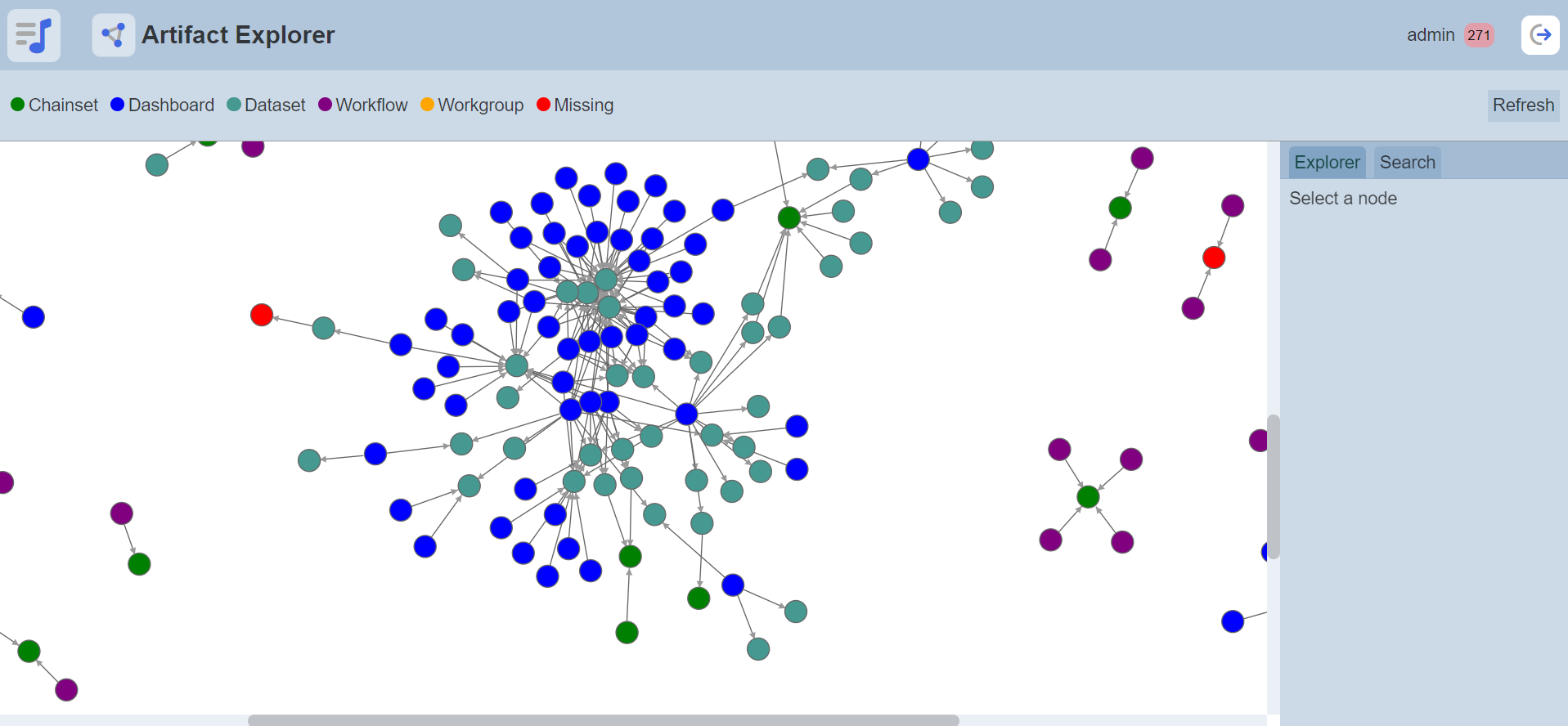
Task: Click the orange Workgroup legend dot
Action: (427, 105)
